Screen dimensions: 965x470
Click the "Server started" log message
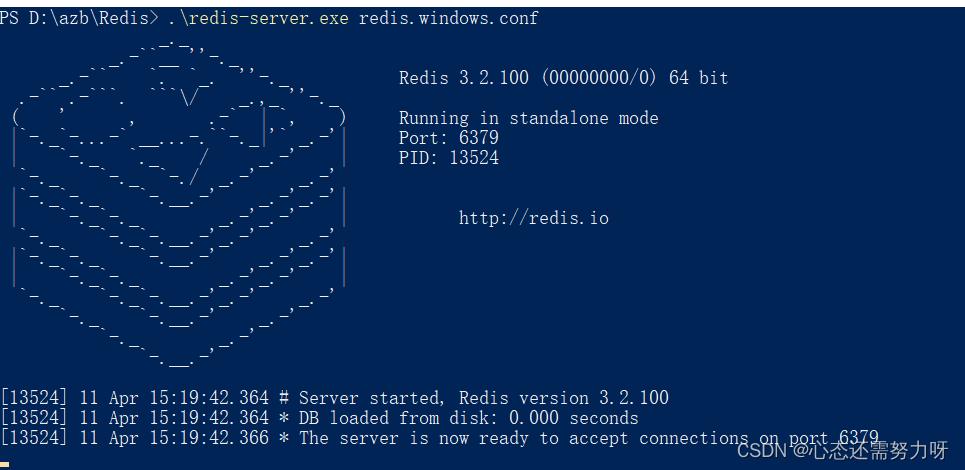tap(368, 398)
